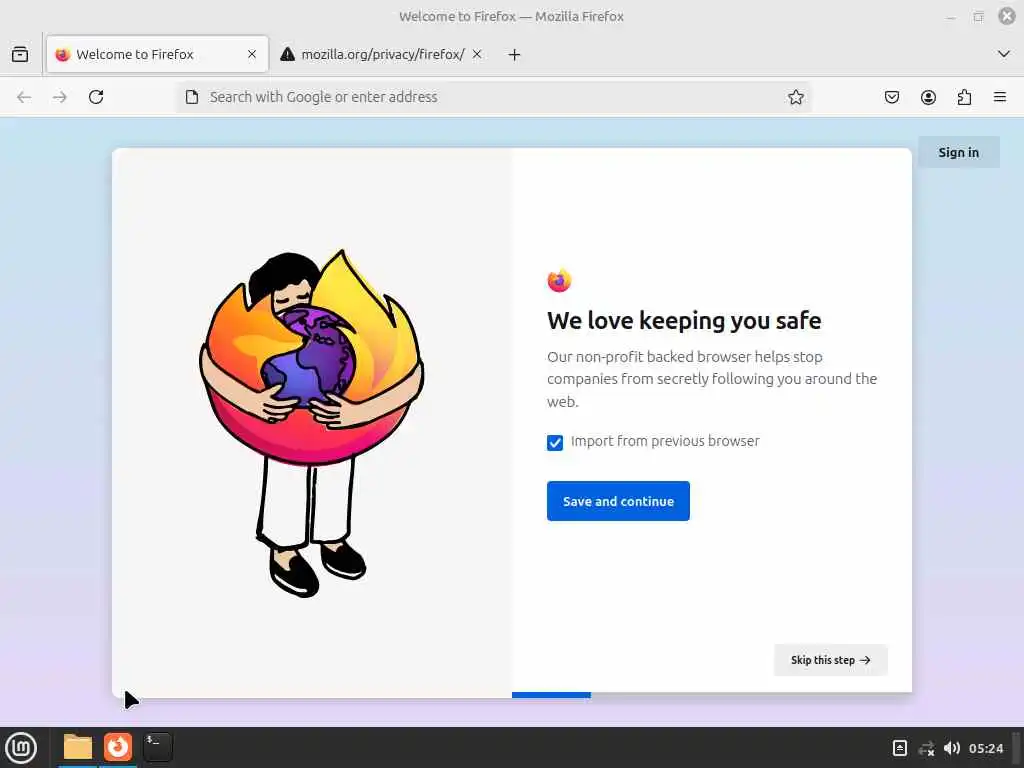
Task: Click the warning icon on mozilla.org tab
Action: click(x=287, y=54)
